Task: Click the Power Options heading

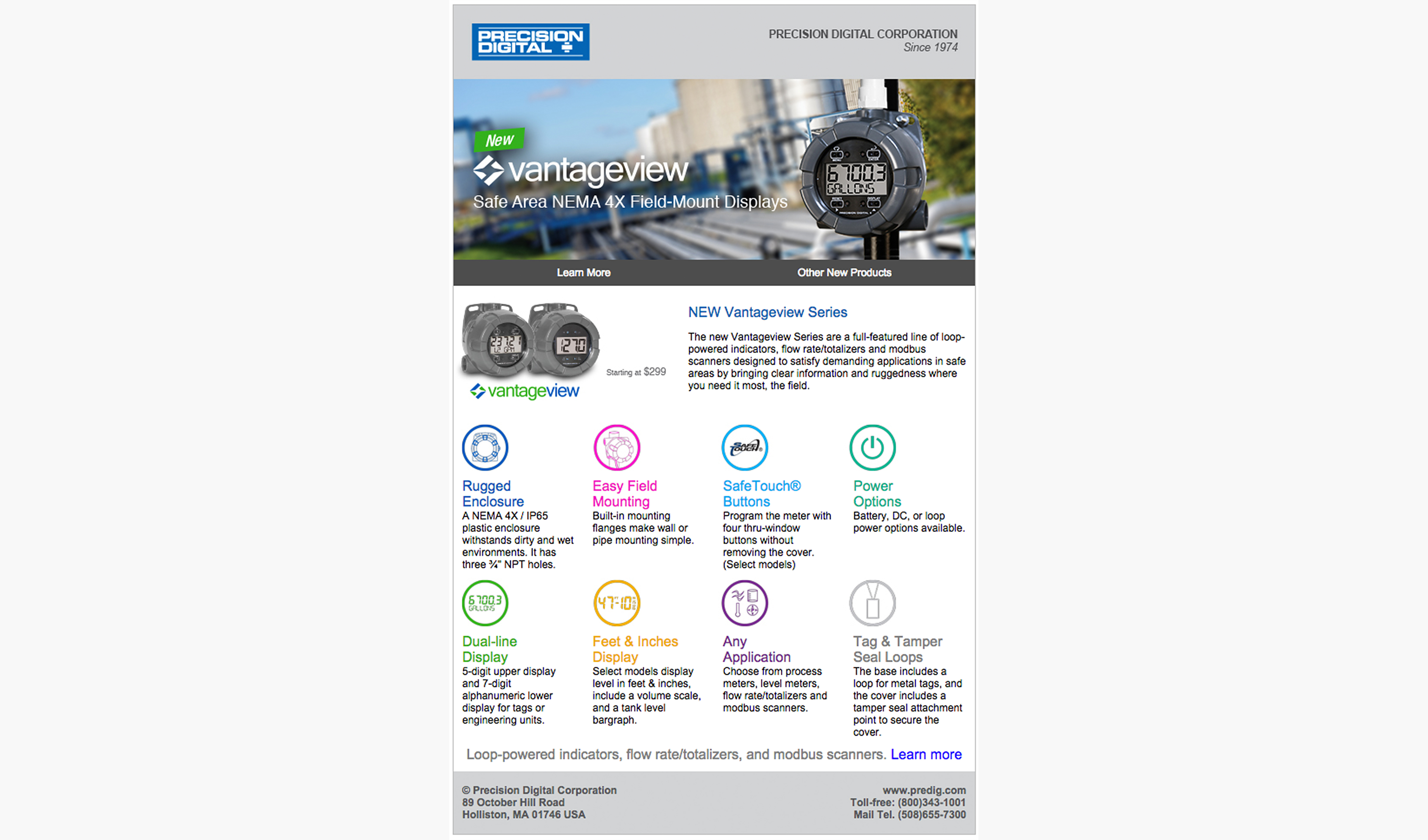Action: (877, 493)
